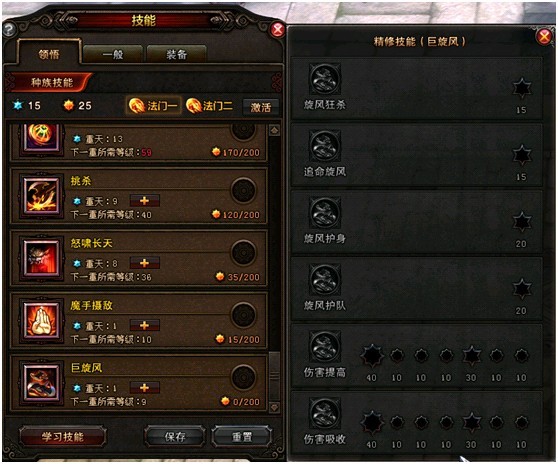Activate the first 40-point star on 伤害提高
The width and height of the screenshot is (558, 464).
point(372,355)
